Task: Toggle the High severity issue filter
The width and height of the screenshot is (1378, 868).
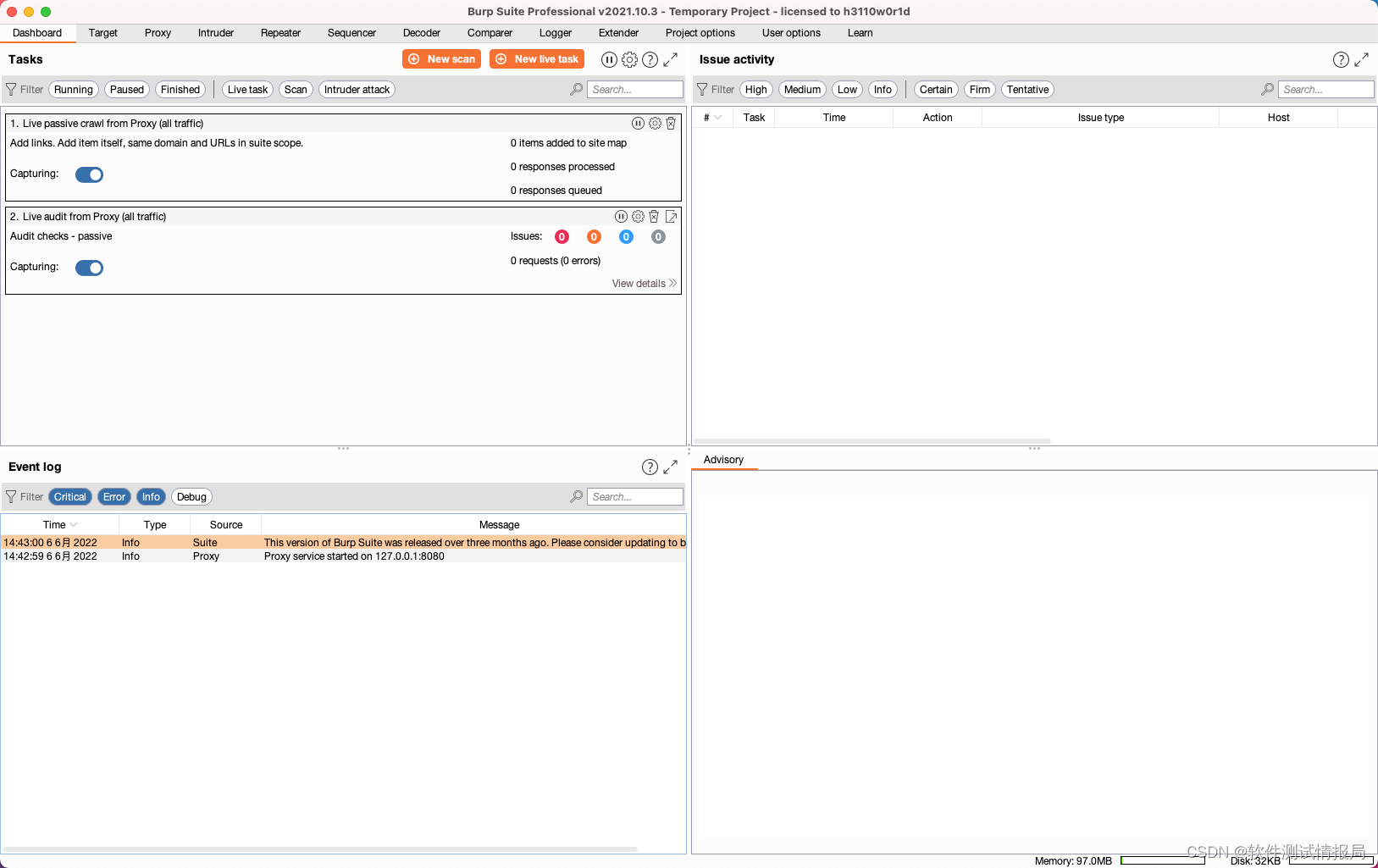Action: pos(756,90)
